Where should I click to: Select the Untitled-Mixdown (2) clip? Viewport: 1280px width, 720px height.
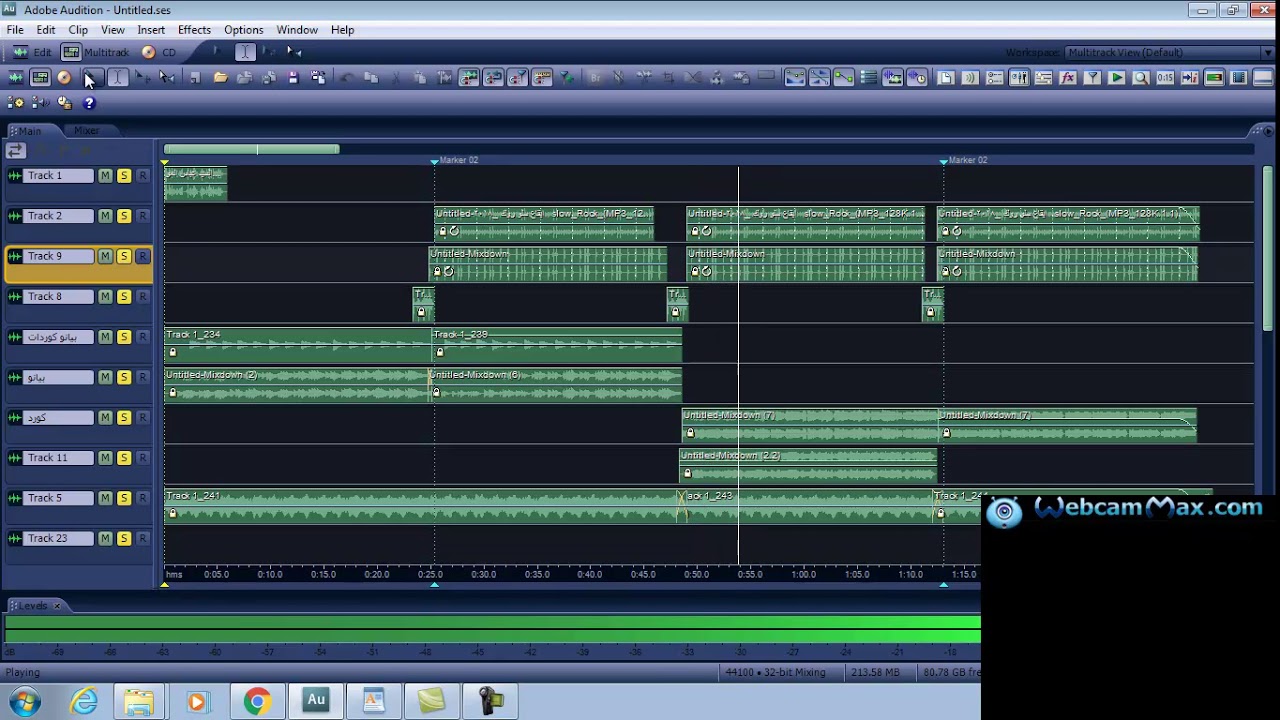coord(297,385)
